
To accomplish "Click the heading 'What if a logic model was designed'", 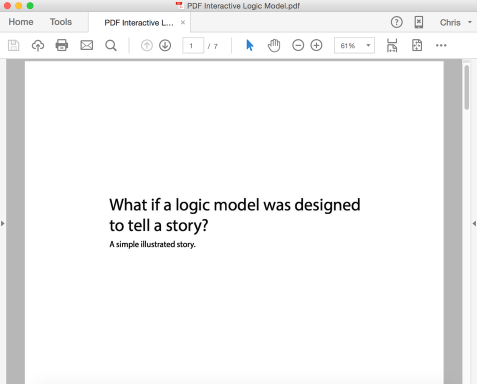I will [235, 205].
